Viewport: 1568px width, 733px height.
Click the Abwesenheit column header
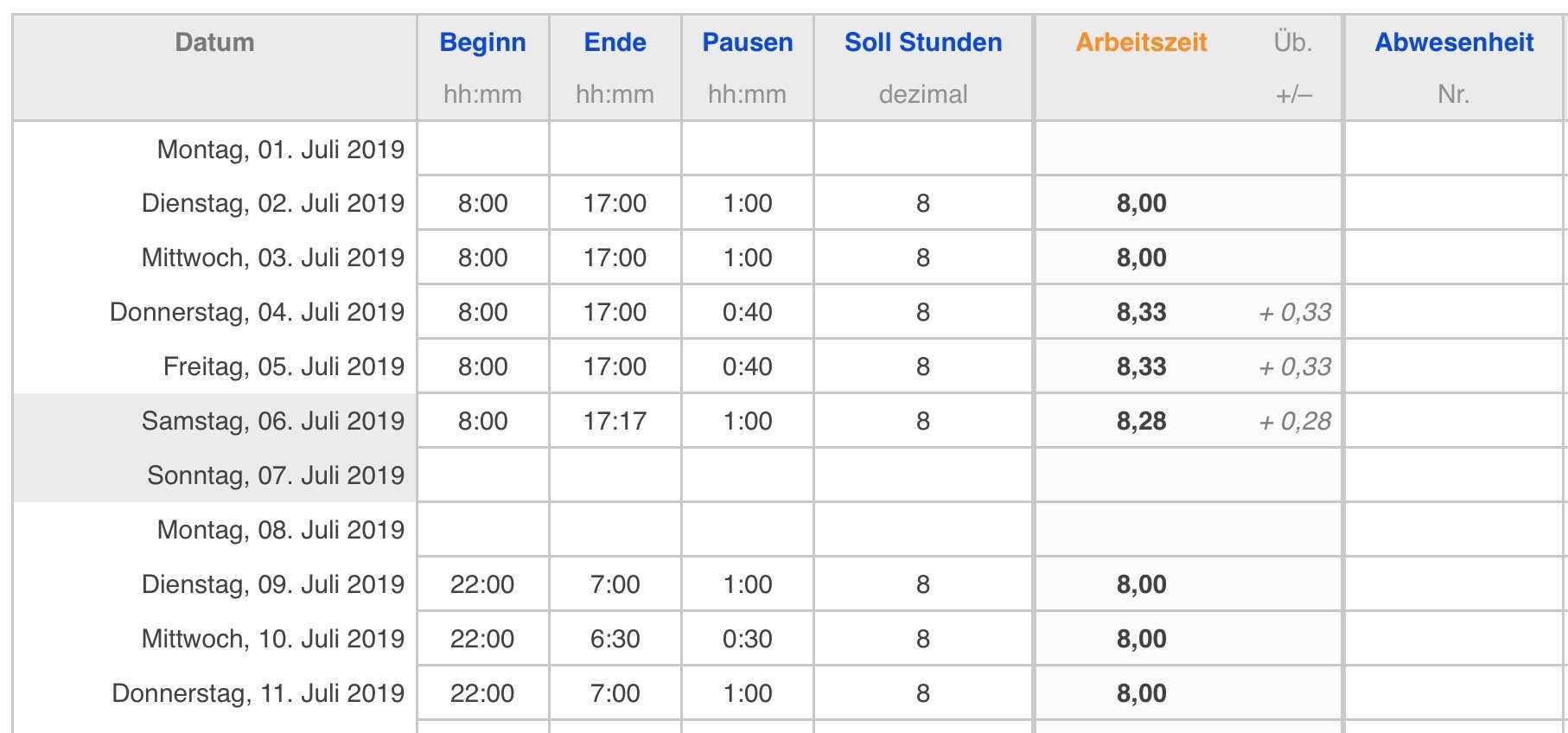[x=1454, y=42]
